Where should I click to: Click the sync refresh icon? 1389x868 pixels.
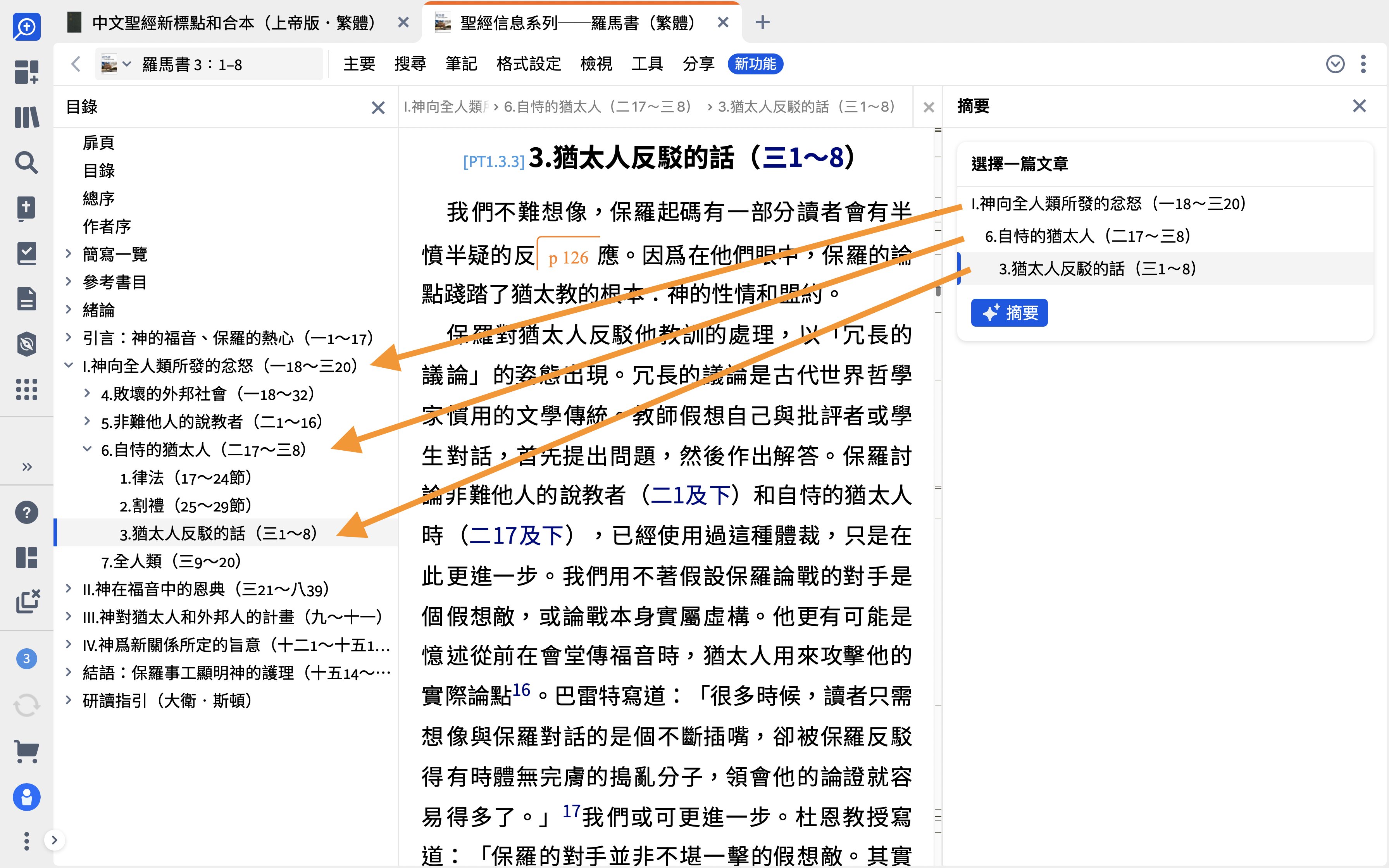[x=26, y=705]
